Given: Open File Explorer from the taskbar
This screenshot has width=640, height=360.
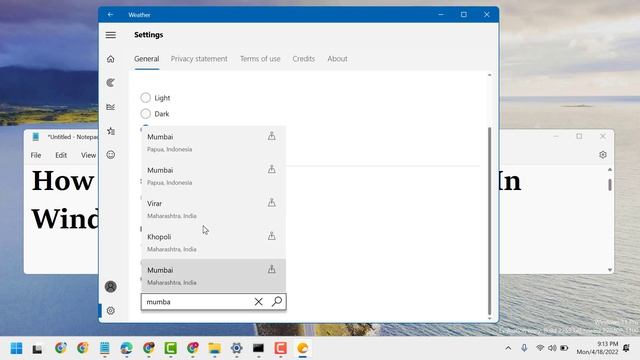Looking at the screenshot, I should click(214, 348).
